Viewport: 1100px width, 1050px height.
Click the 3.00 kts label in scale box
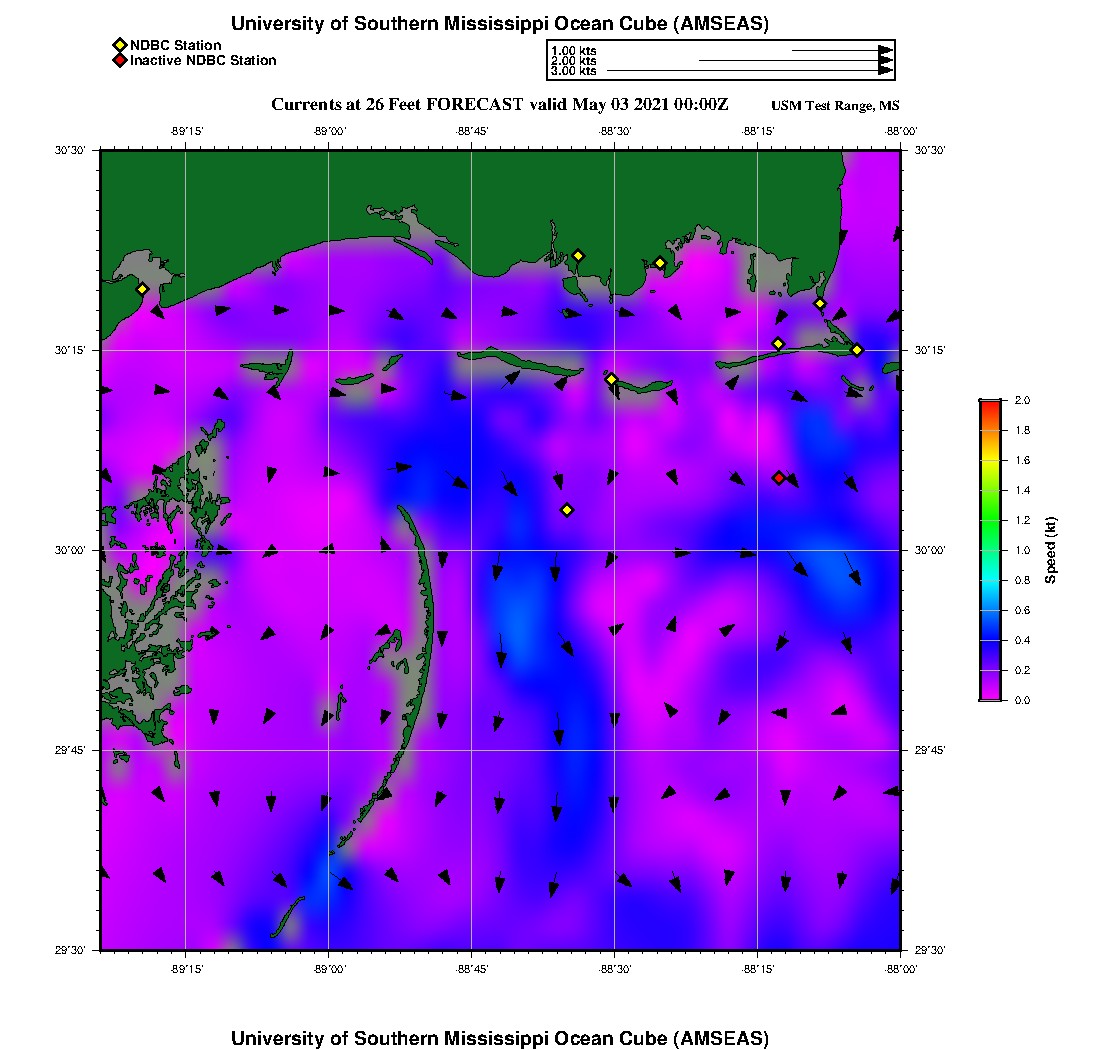click(x=574, y=71)
